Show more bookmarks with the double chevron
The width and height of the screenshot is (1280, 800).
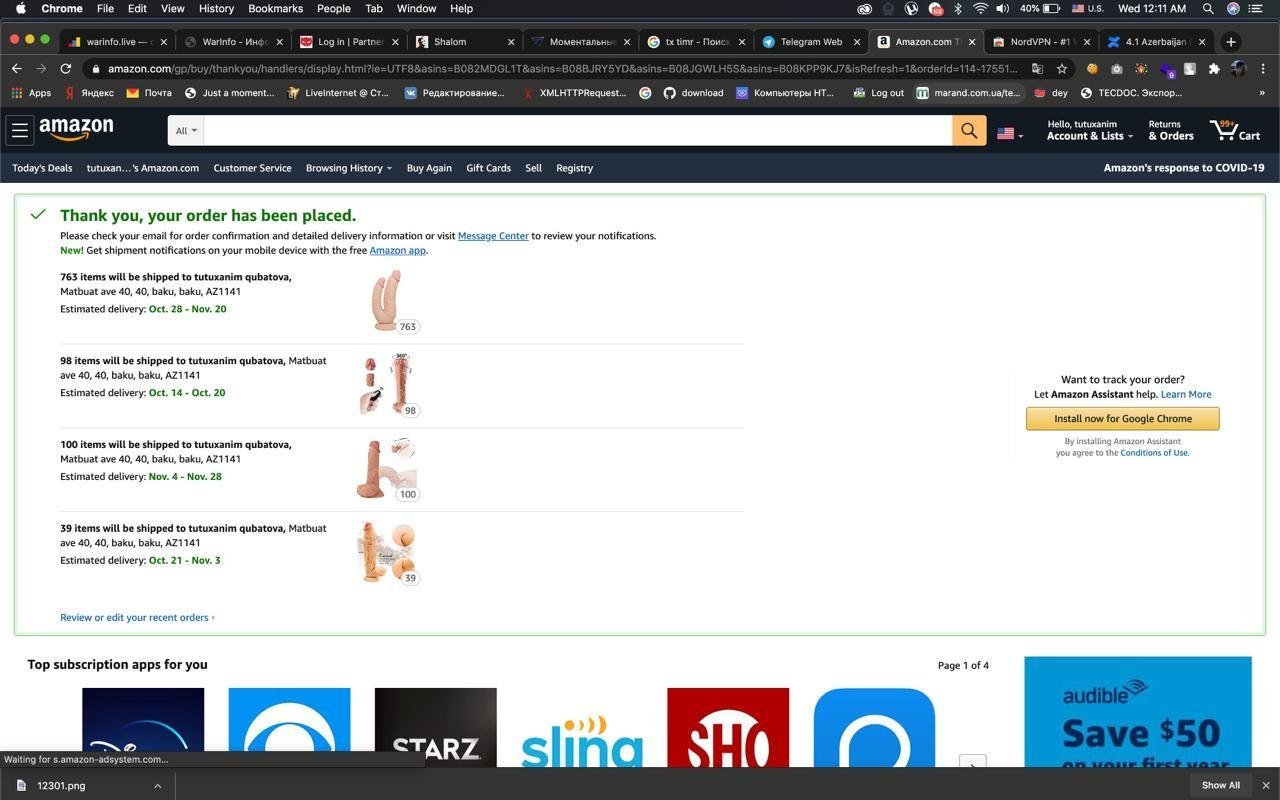coord(1262,93)
